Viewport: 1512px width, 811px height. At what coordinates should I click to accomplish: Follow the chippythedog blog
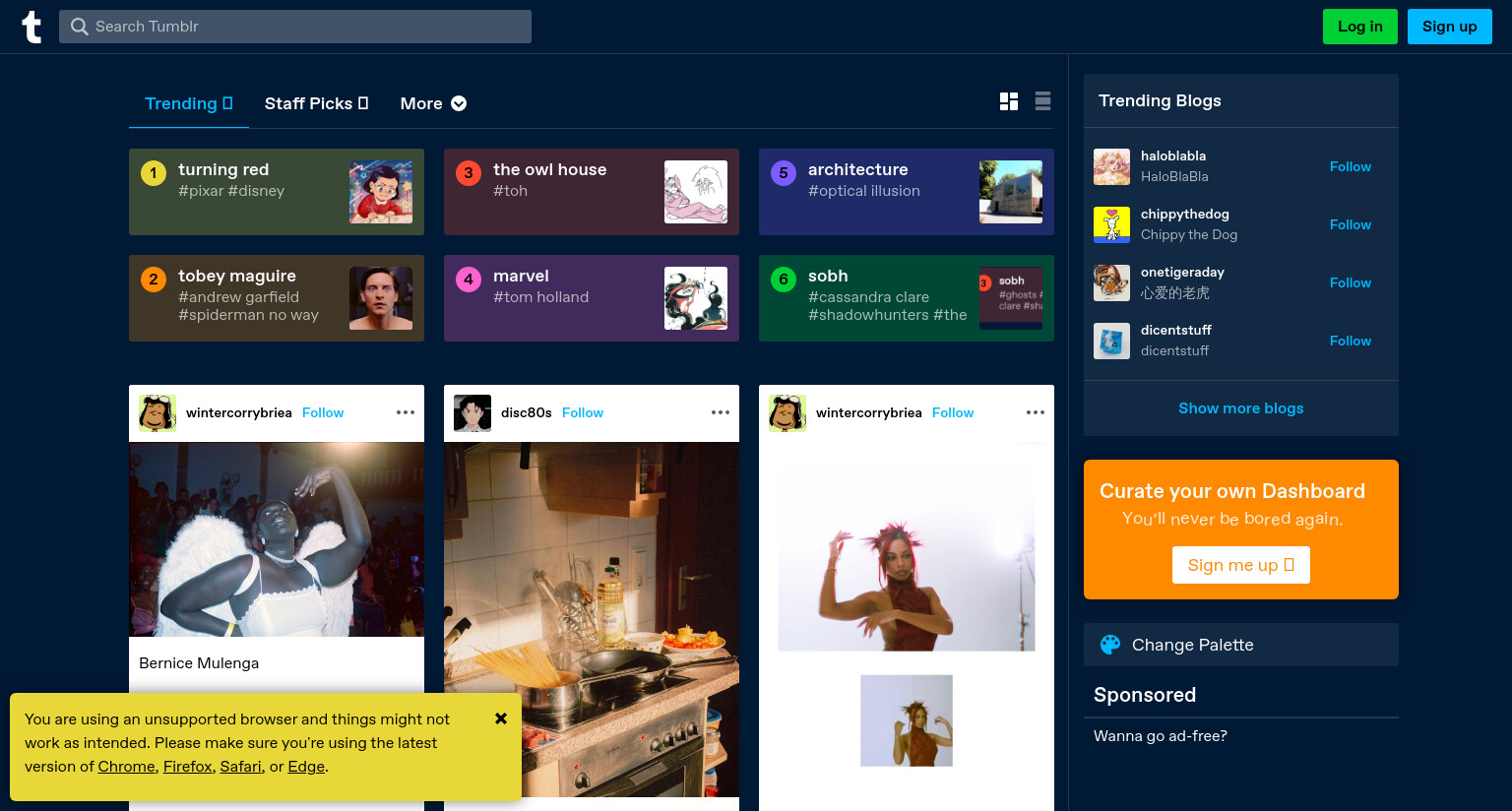pyautogui.click(x=1351, y=224)
